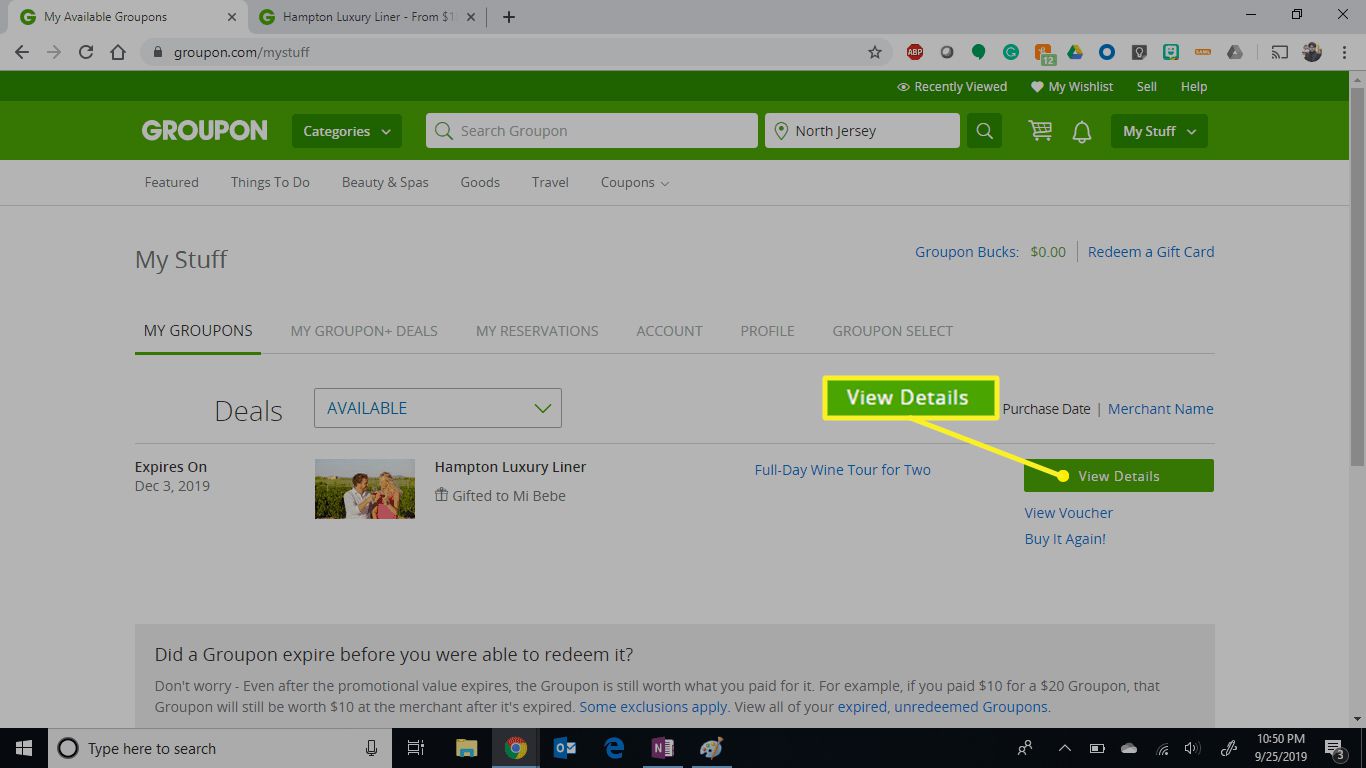This screenshot has height=768, width=1366.
Task: Reload the page
Action: click(86, 52)
